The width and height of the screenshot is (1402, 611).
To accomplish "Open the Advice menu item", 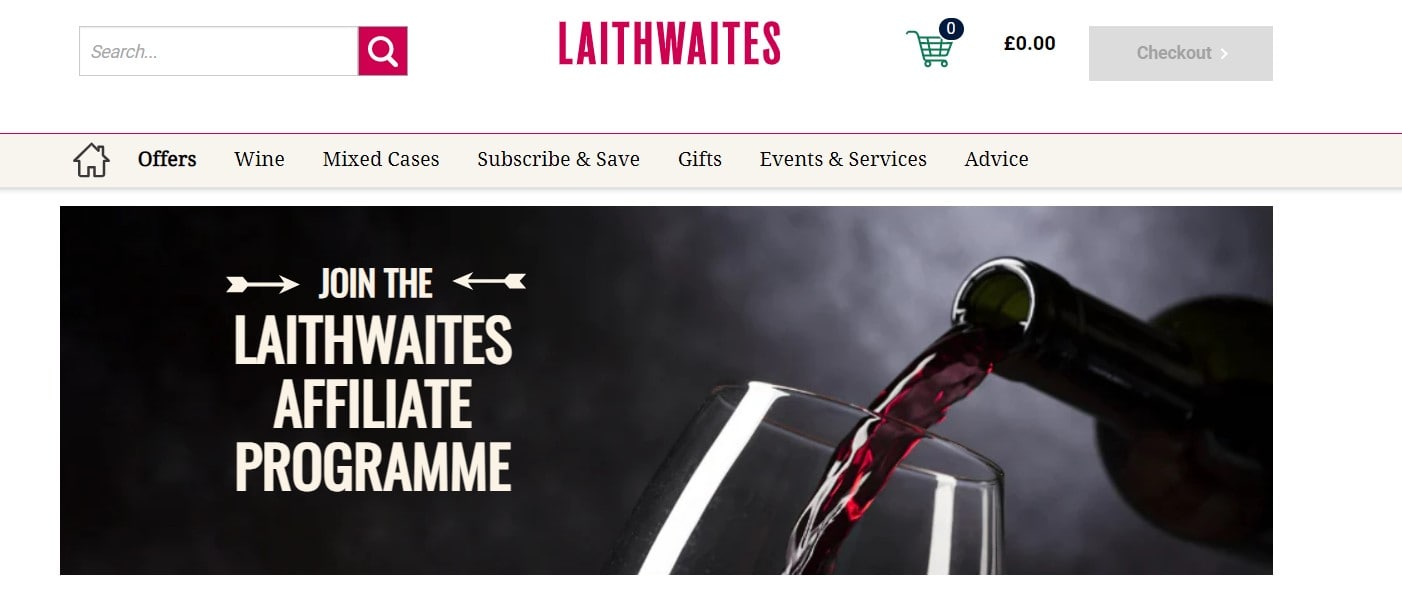I will (996, 159).
